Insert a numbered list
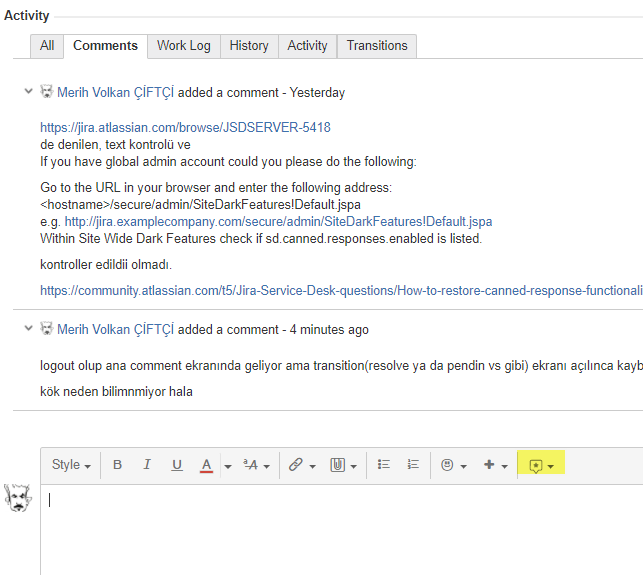The width and height of the screenshot is (643, 575). pyautogui.click(x=413, y=465)
